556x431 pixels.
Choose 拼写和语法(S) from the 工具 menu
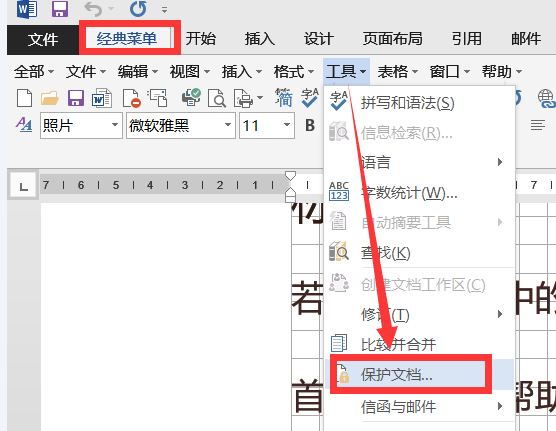tap(419, 103)
